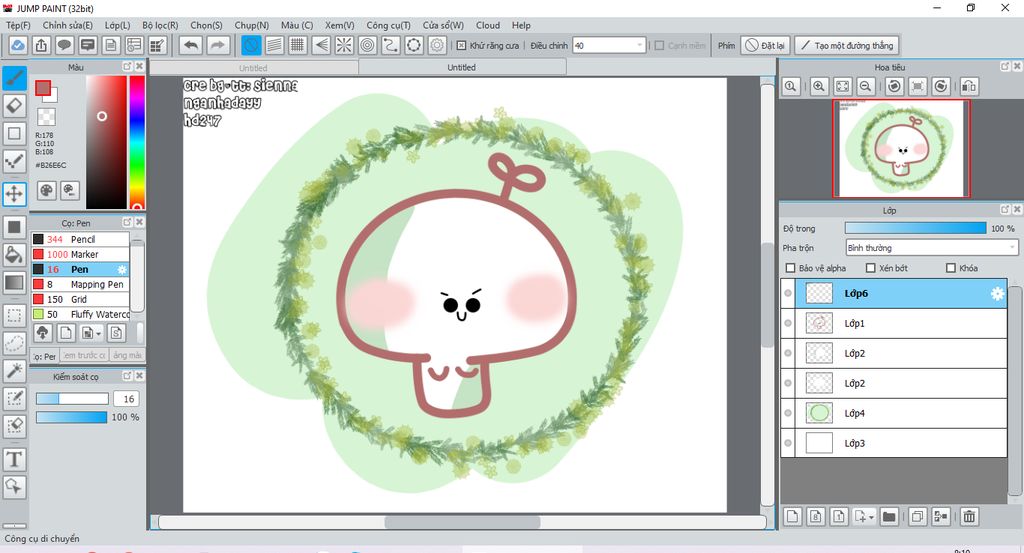1024x553 pixels.
Task: Enable concentric circle snap guide
Action: click(x=368, y=46)
